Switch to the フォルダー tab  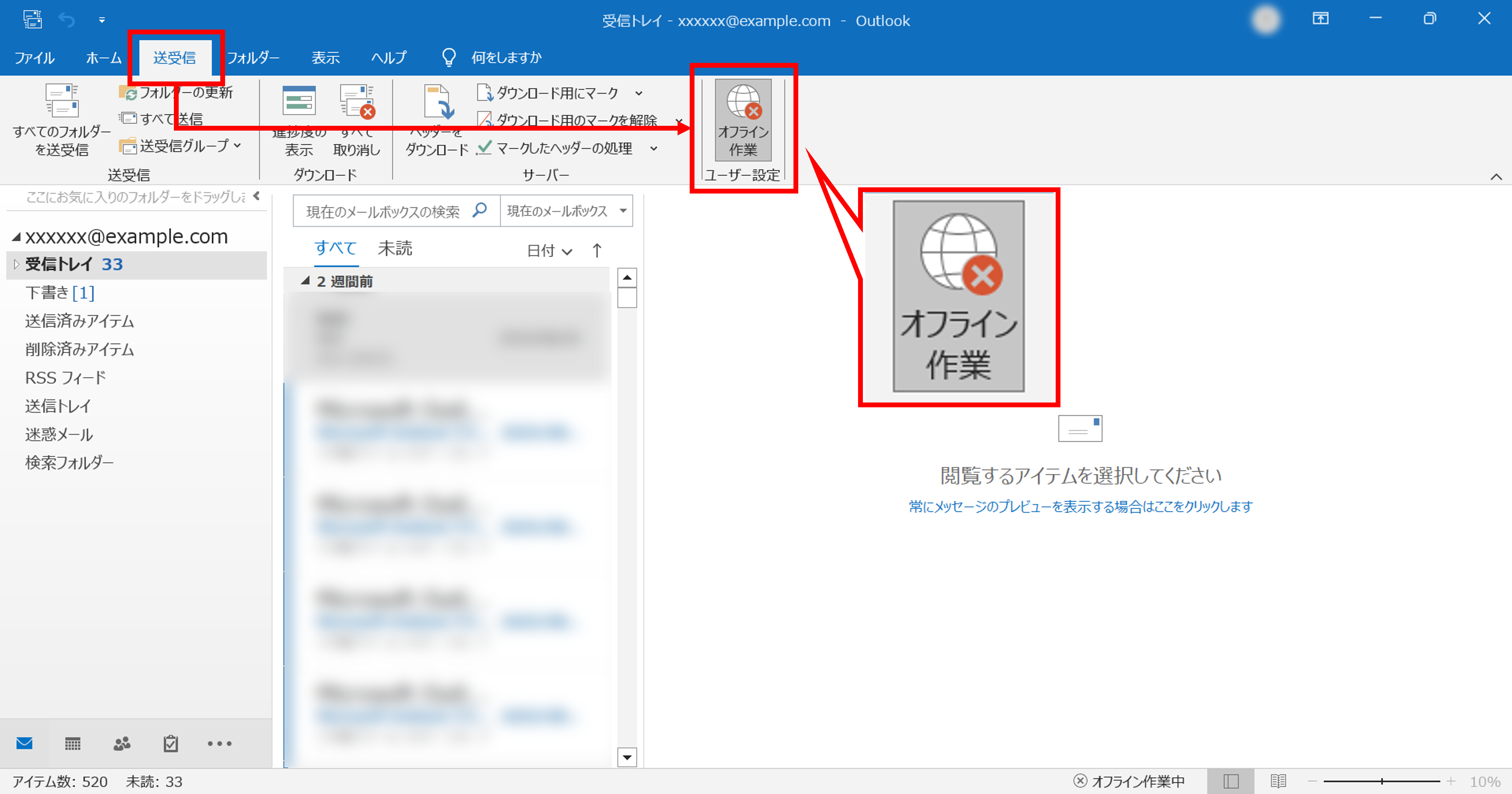pyautogui.click(x=253, y=57)
